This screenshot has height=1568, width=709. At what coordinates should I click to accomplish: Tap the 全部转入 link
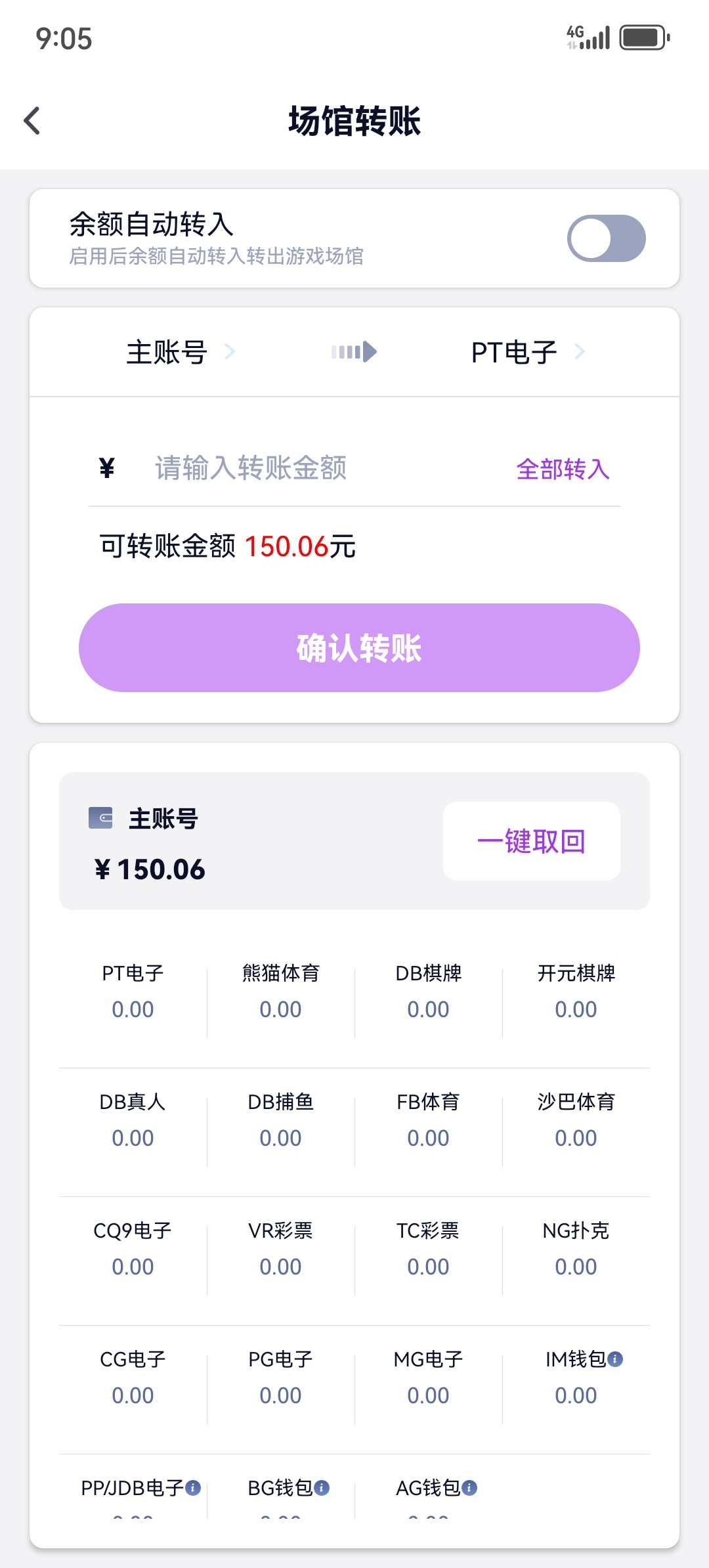click(x=563, y=469)
